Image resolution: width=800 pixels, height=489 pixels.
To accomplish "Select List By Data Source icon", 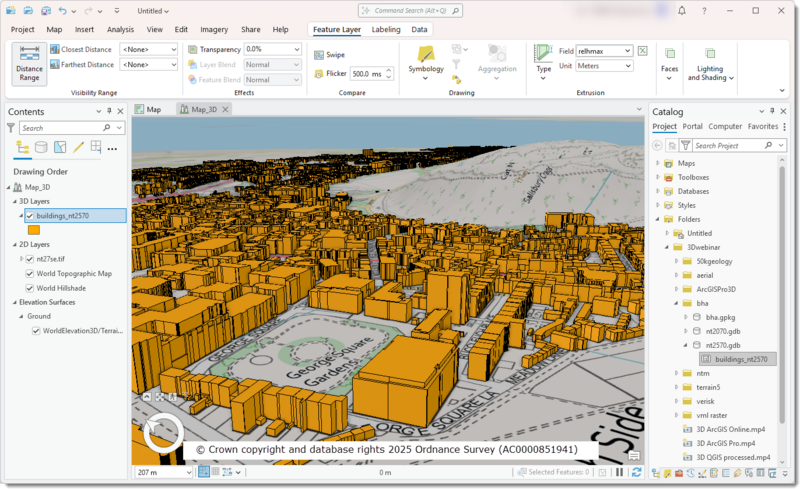I will tap(41, 148).
